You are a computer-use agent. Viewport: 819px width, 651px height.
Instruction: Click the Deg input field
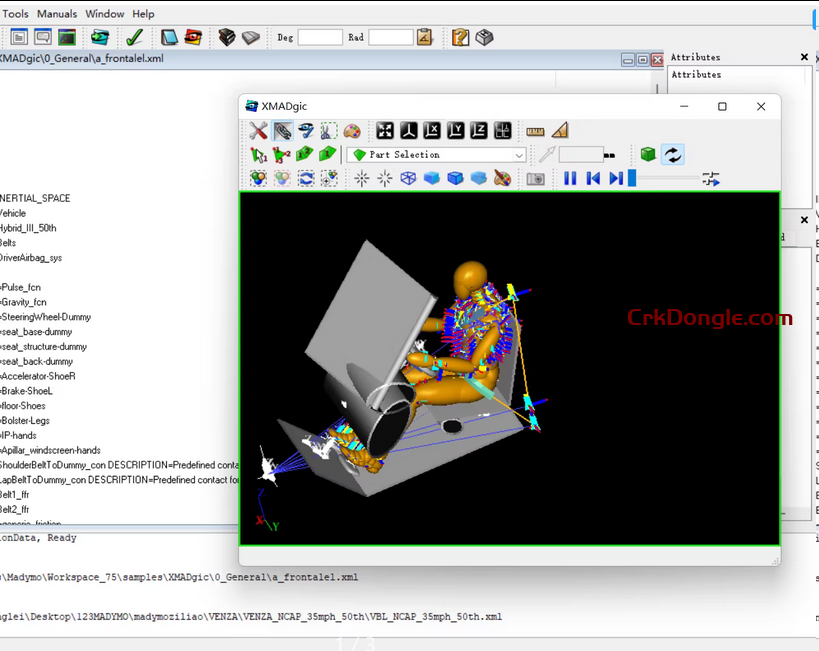(x=320, y=37)
